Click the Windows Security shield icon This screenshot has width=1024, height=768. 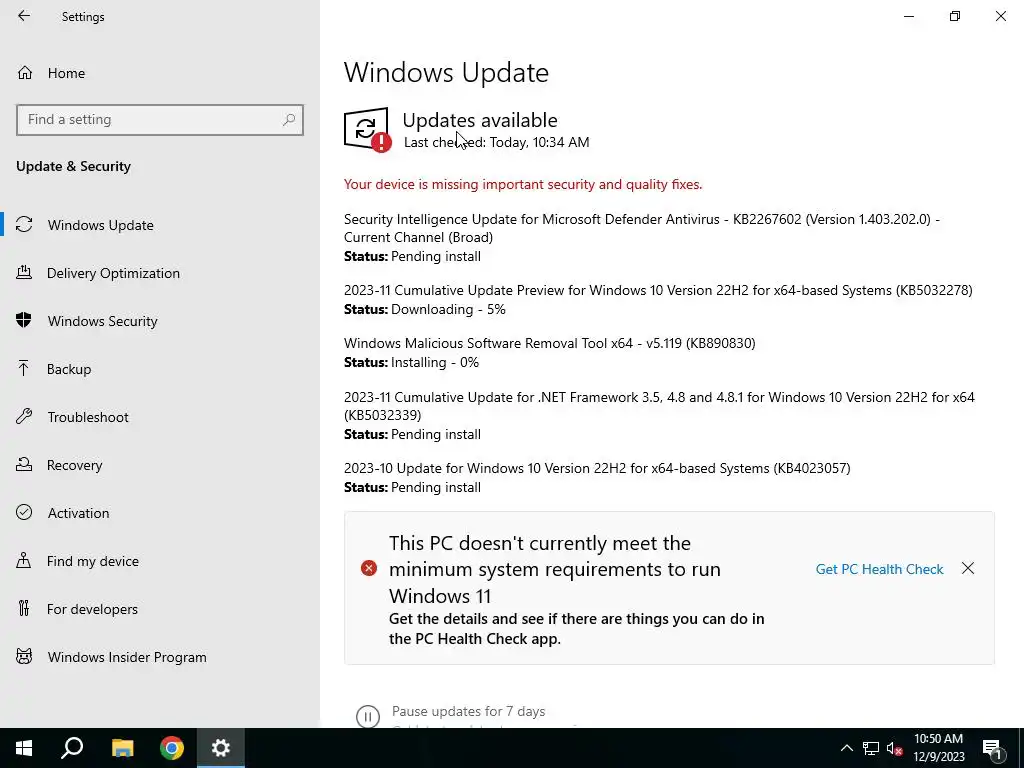click(x=24, y=320)
